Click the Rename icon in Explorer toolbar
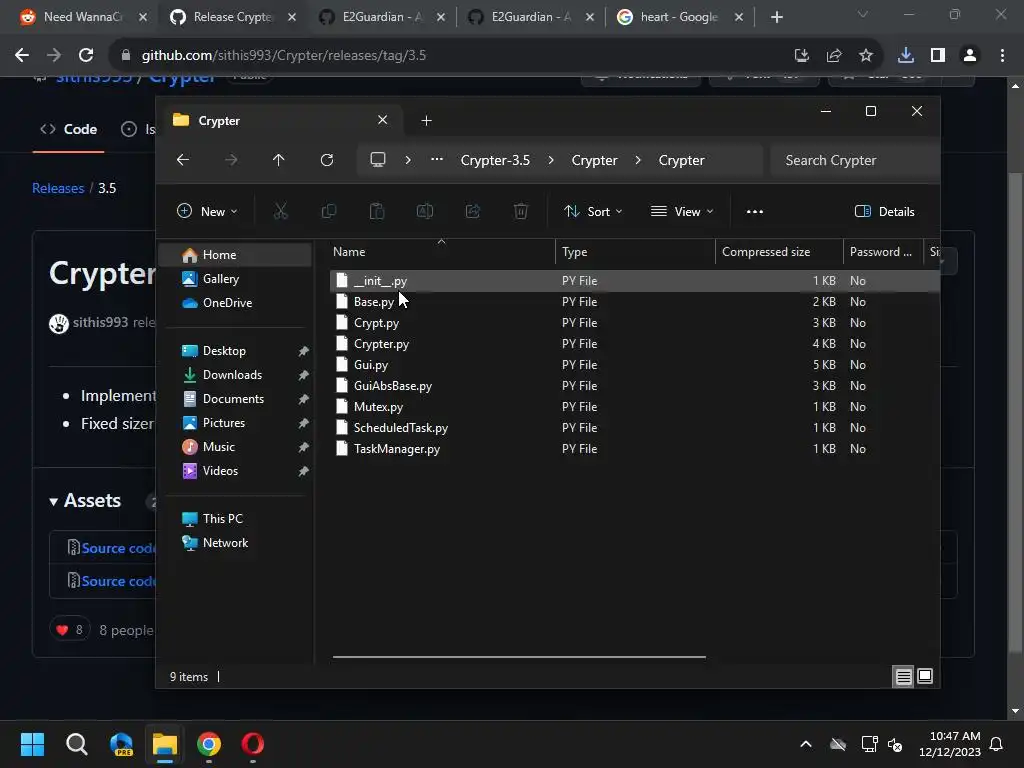Screen dimensions: 1024x768 [425, 211]
